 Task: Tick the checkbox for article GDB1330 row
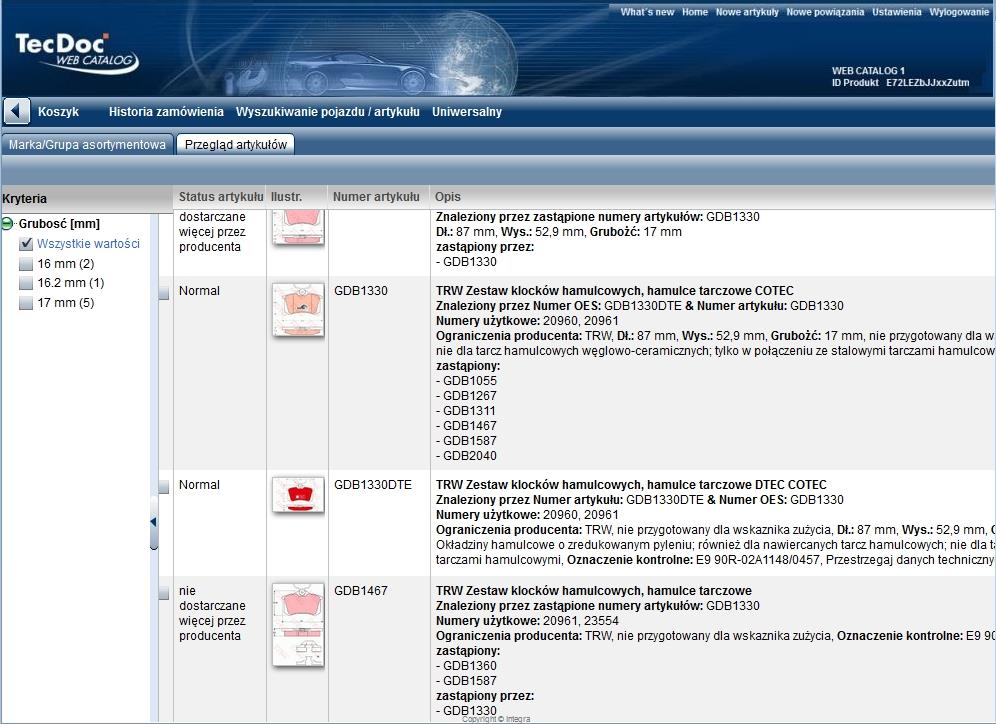[x=164, y=293]
